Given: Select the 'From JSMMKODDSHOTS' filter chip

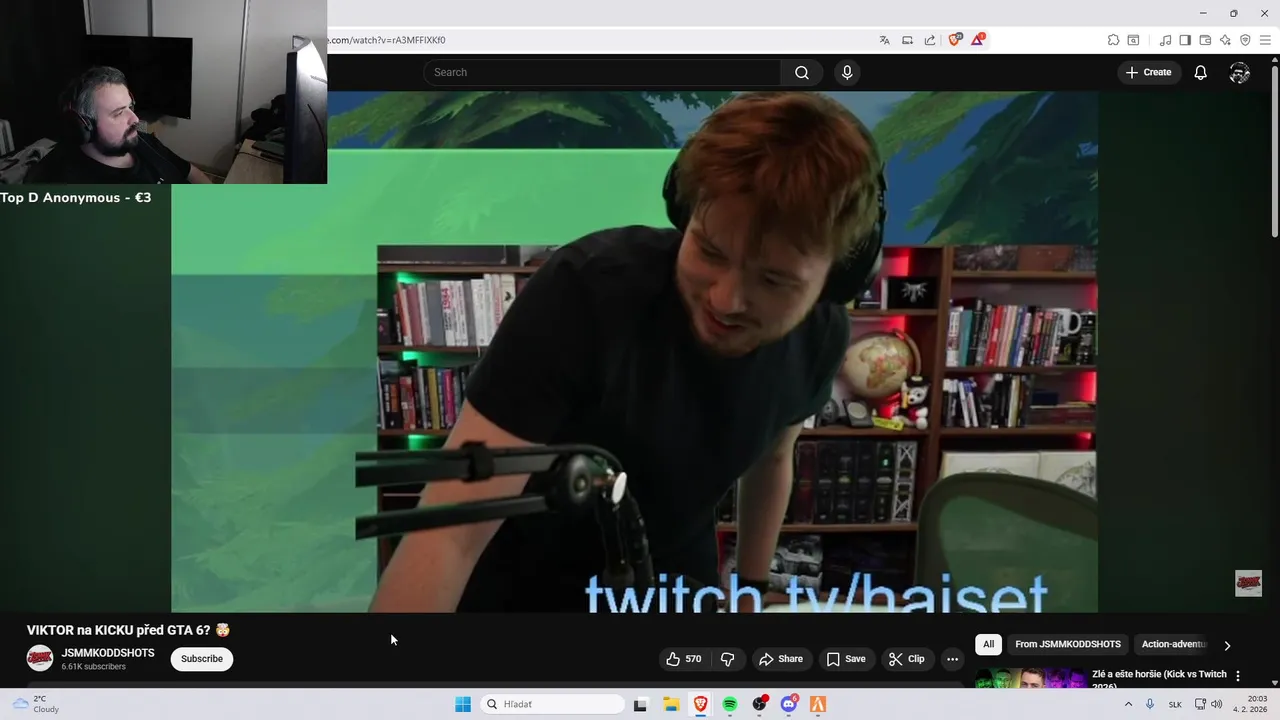Looking at the screenshot, I should [1068, 645].
